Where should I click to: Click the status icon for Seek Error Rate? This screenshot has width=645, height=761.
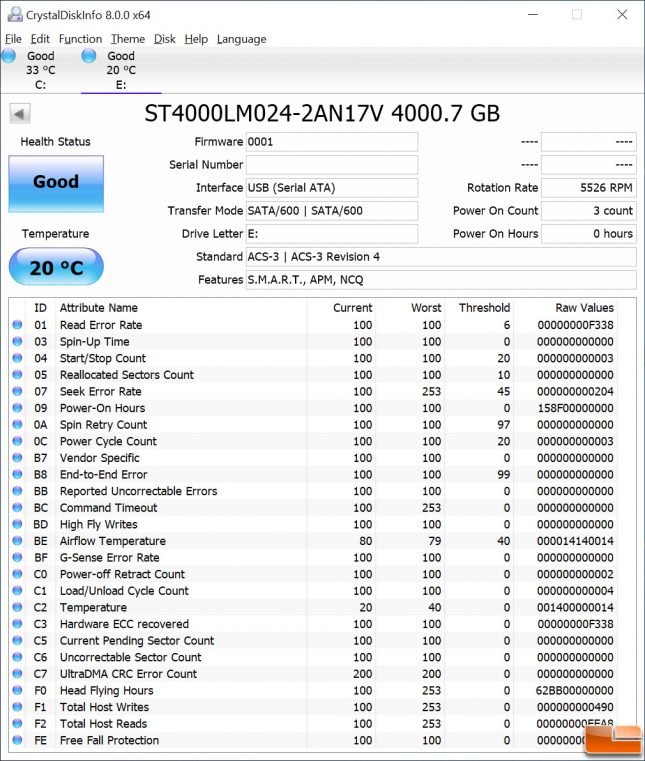coord(17,391)
